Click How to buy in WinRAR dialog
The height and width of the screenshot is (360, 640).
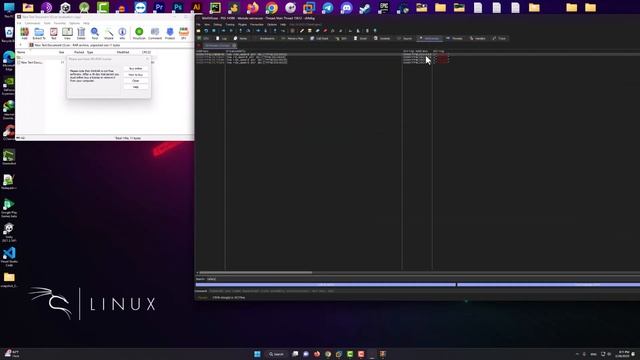(x=136, y=75)
